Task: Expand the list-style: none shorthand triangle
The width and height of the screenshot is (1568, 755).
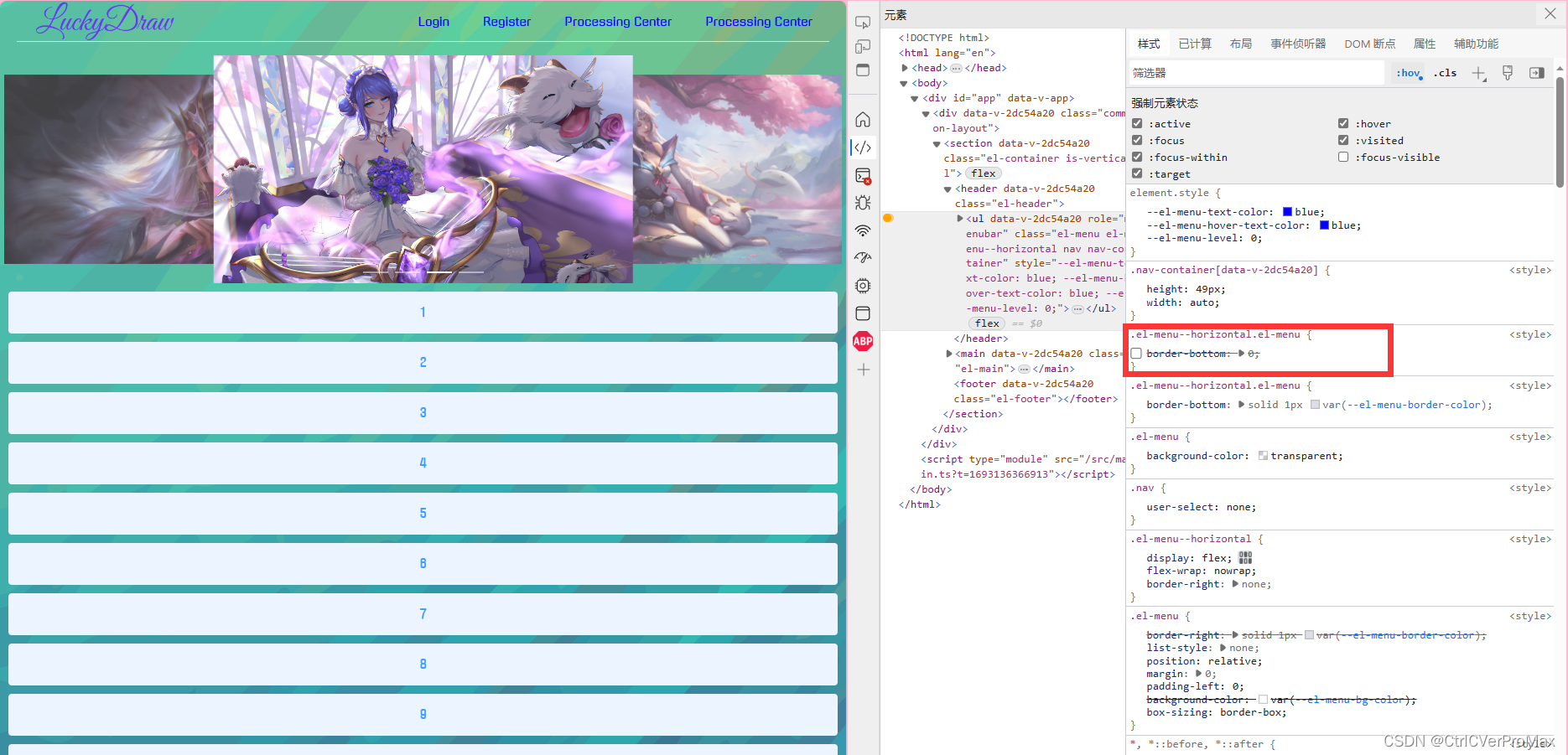Action: click(x=1223, y=648)
